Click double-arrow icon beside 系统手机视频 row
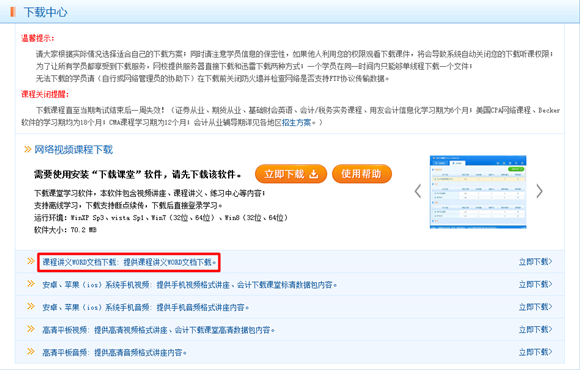This screenshot has height=370, width=580. pos(31,283)
